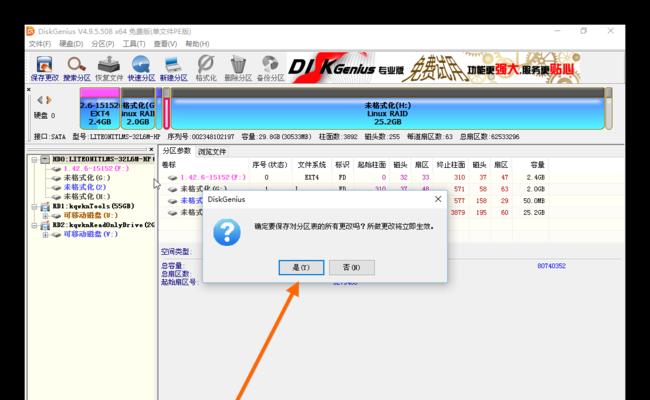650x400 pixels.
Task: Click the HD0 hard disk icon in tree
Action: (x=45, y=159)
